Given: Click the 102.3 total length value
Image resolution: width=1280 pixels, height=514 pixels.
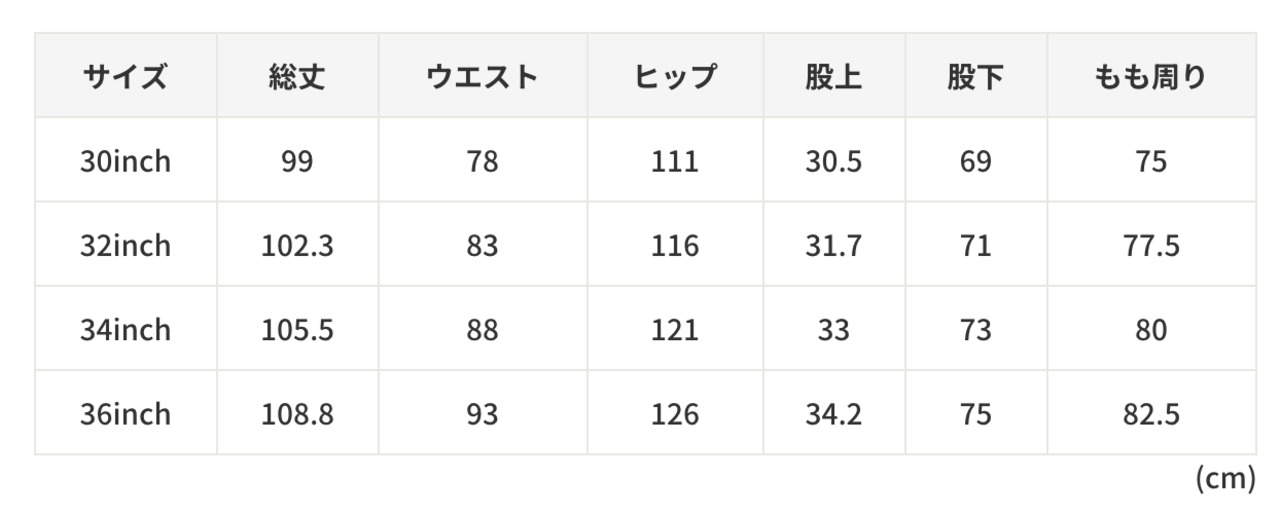Looking at the screenshot, I should pos(297,245).
